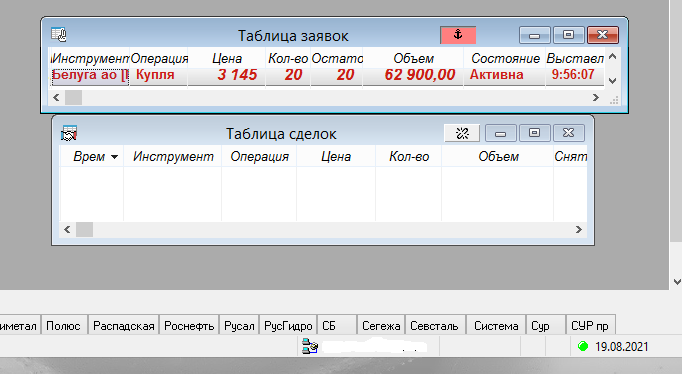Click the Операция column header in trades table
The image size is (682, 374).
tap(259, 157)
